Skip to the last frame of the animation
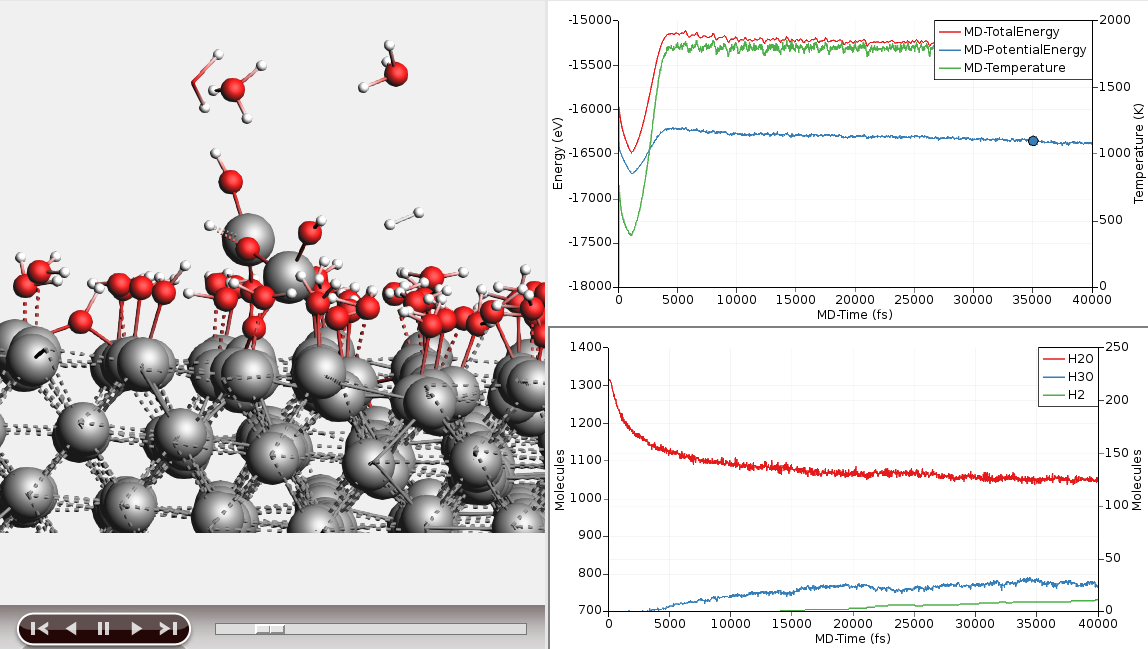1148x649 pixels. 168,628
